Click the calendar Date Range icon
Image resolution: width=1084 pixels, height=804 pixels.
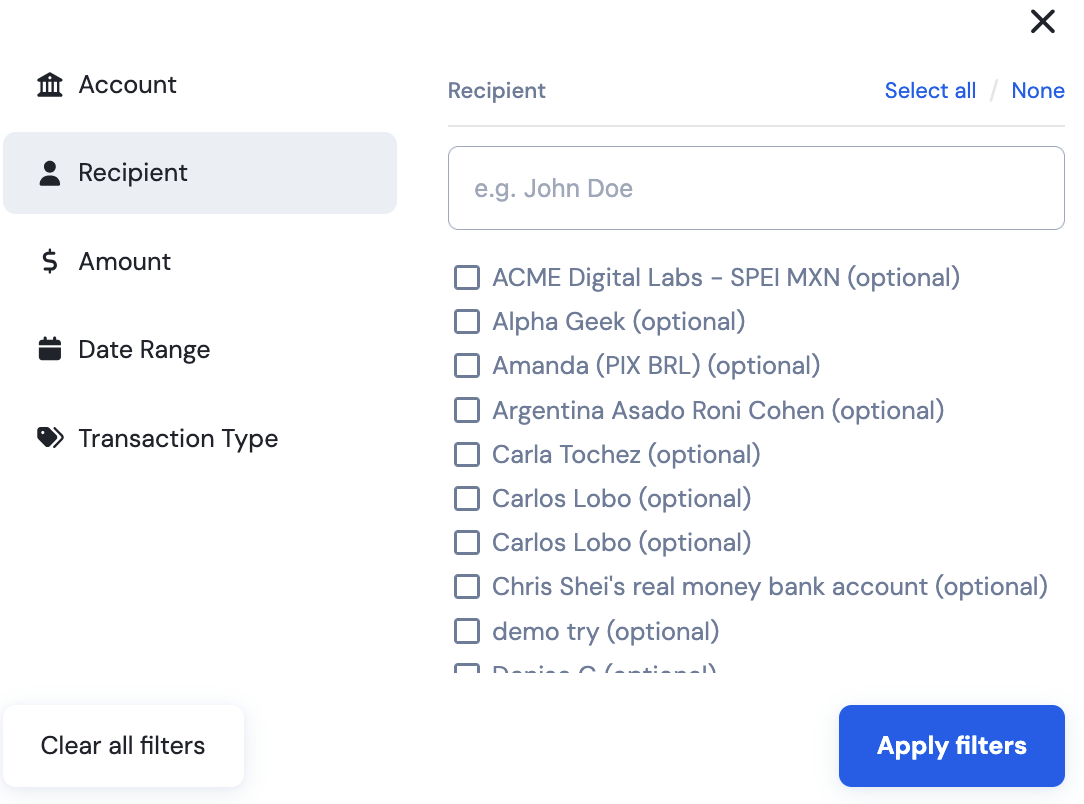[50, 349]
